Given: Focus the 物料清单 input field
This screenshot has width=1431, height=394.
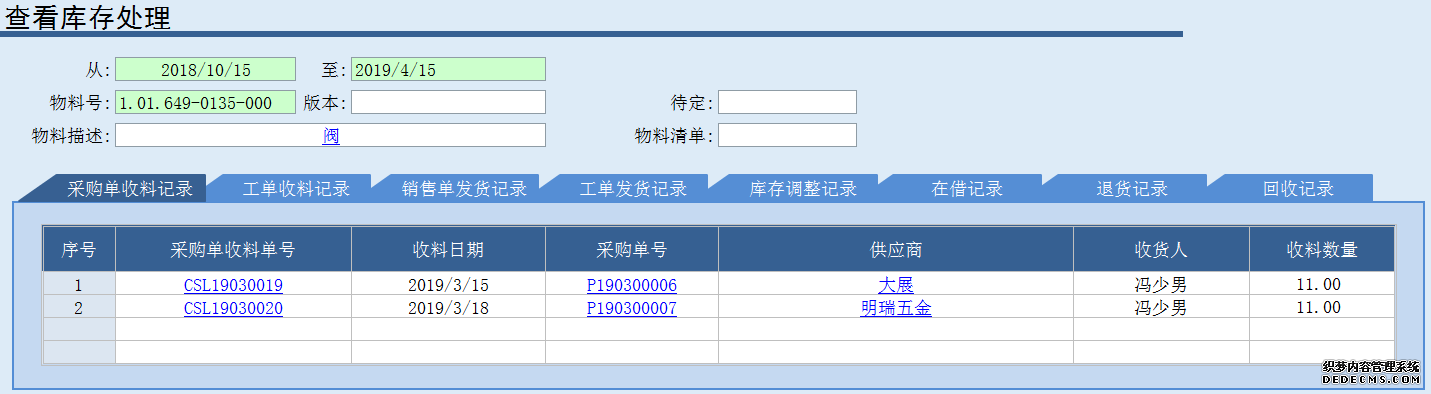Looking at the screenshot, I should 787,135.
